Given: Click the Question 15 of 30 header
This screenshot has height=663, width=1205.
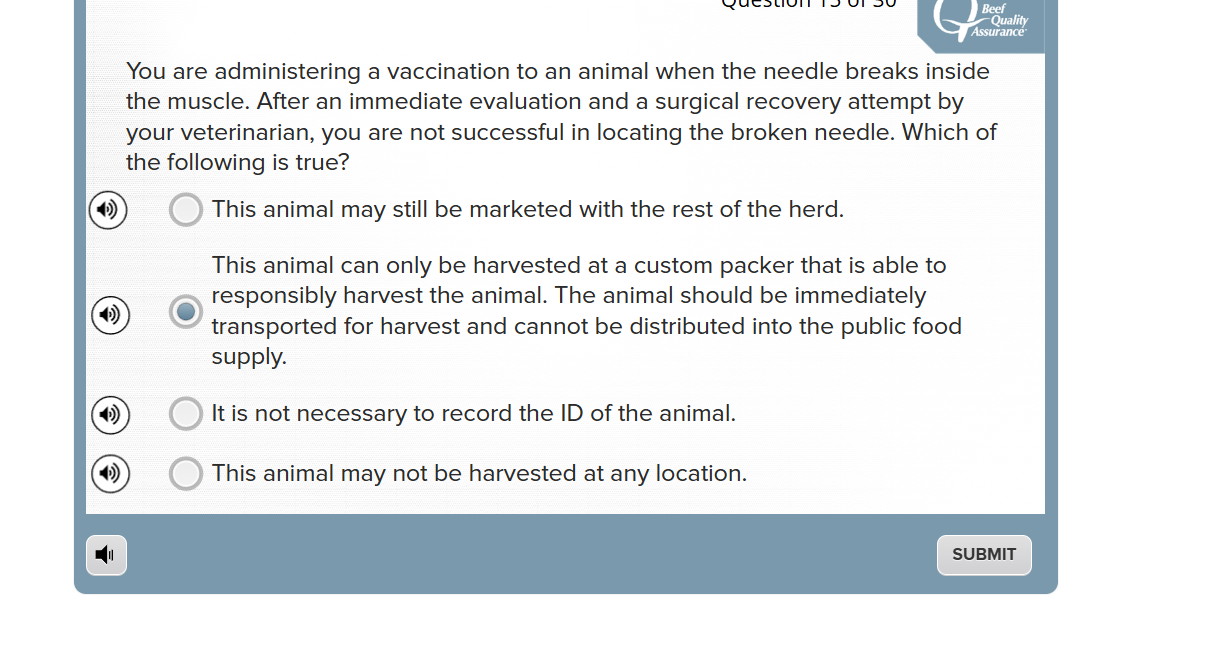Looking at the screenshot, I should [807, 6].
